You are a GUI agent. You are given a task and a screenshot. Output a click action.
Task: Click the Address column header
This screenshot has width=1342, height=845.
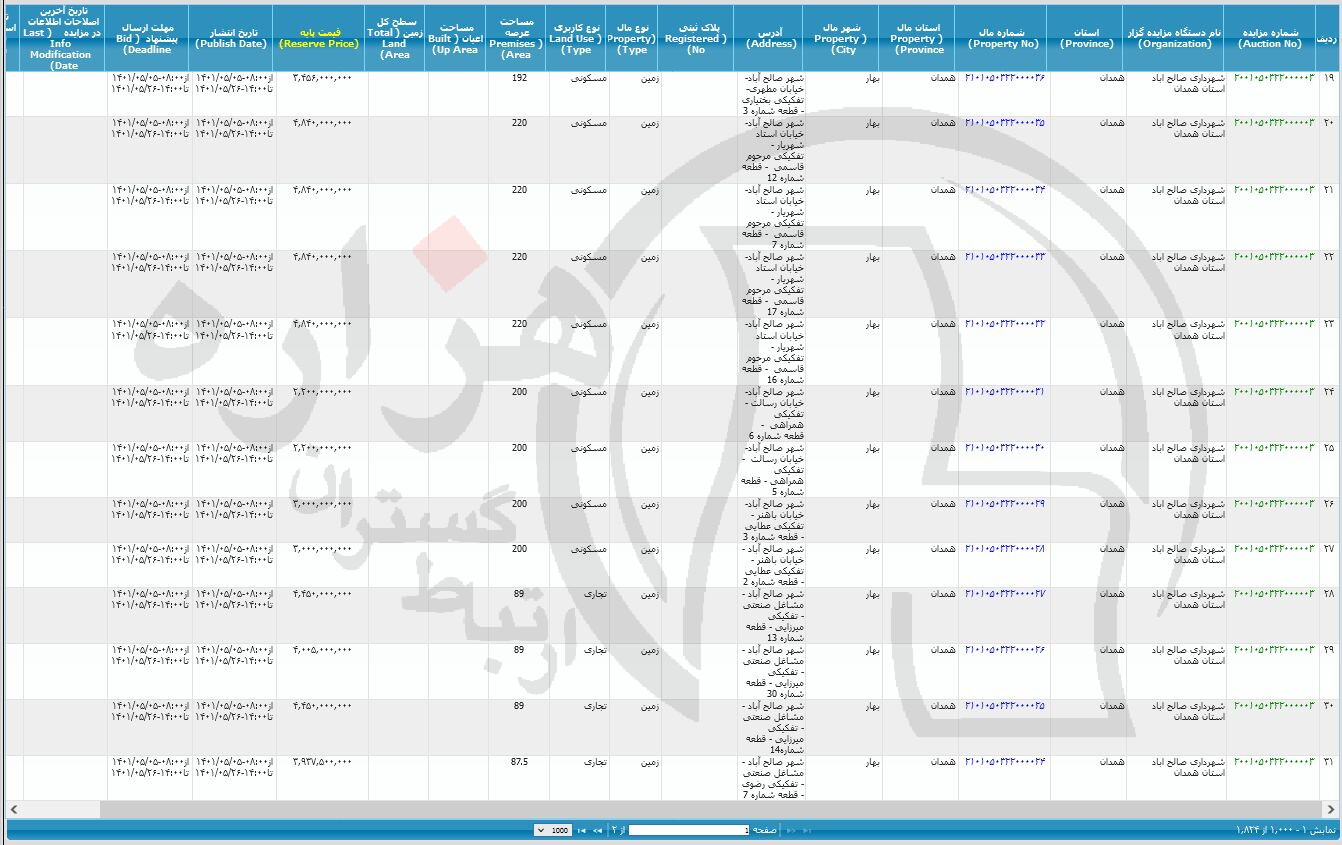772,38
